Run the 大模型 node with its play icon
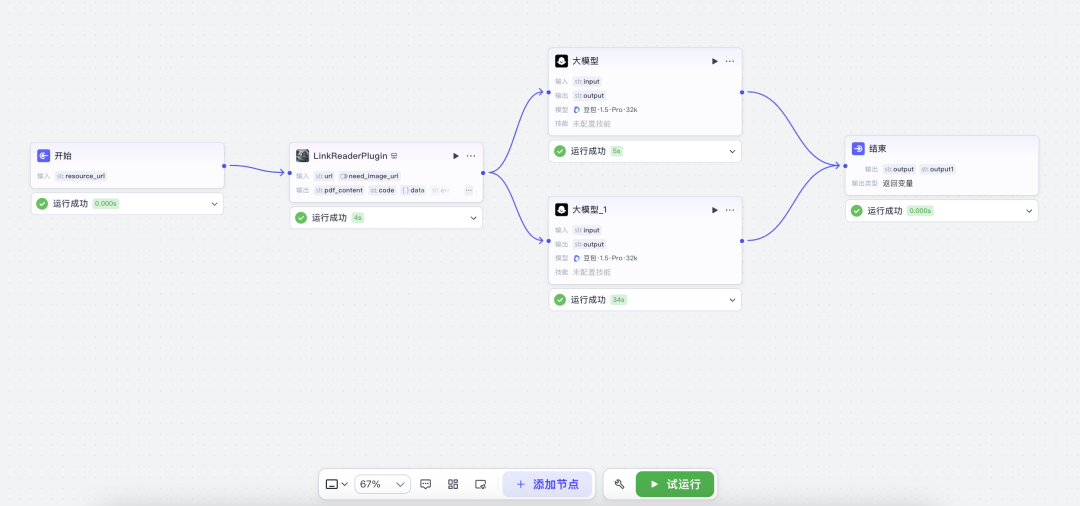The image size is (1080, 506). pyautogui.click(x=714, y=61)
